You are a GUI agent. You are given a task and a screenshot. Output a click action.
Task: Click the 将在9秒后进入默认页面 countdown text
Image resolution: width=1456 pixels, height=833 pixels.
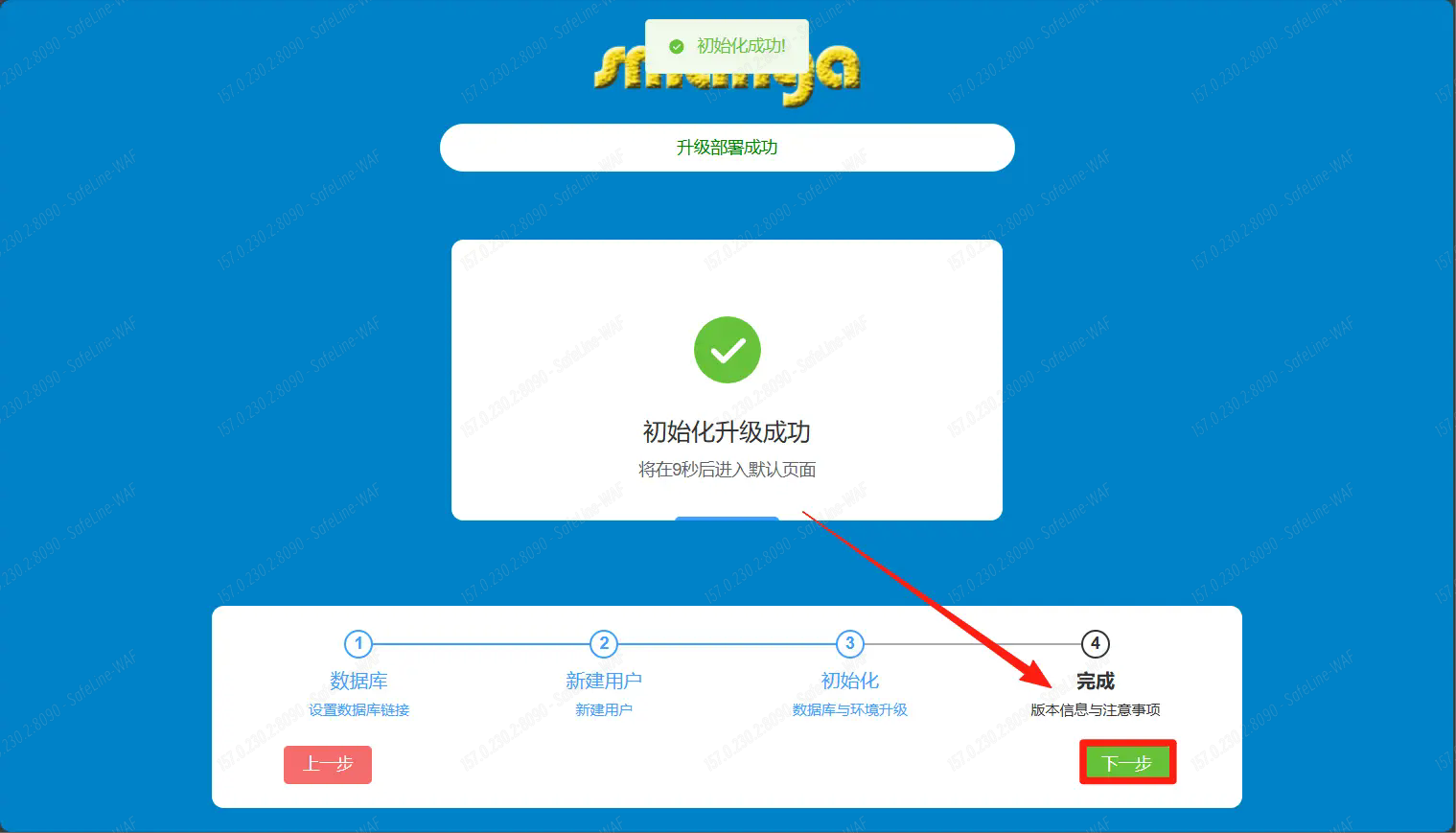(x=727, y=470)
